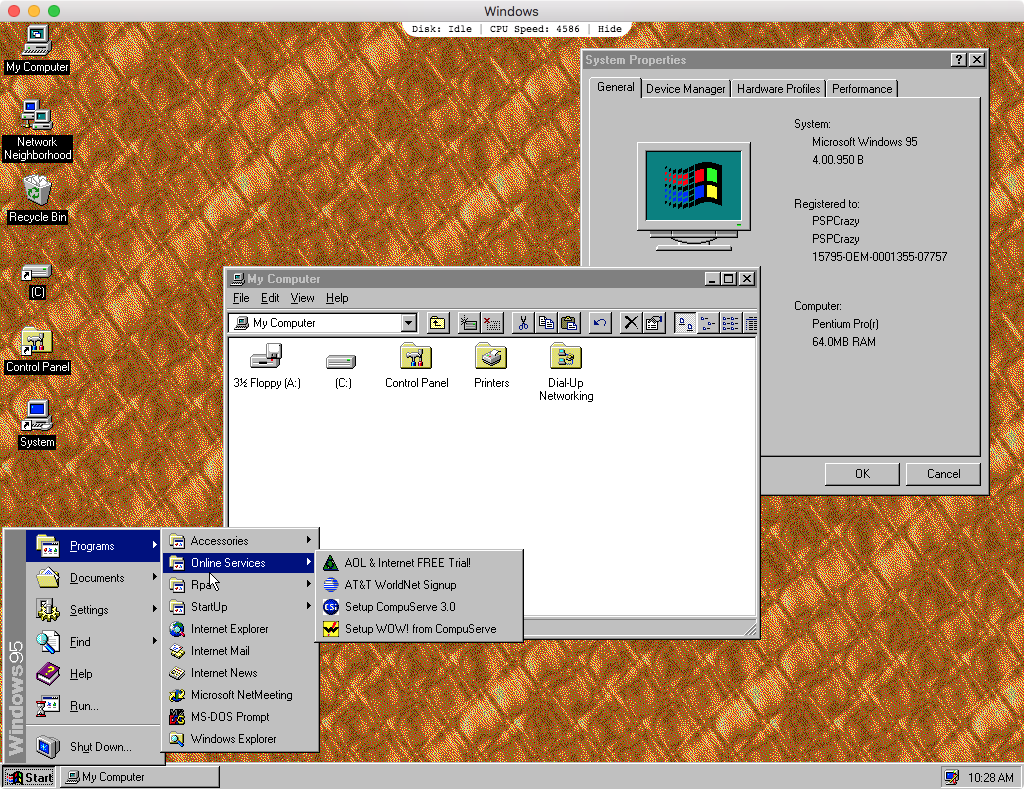Switch to the Performance tab

pyautogui.click(x=862, y=89)
